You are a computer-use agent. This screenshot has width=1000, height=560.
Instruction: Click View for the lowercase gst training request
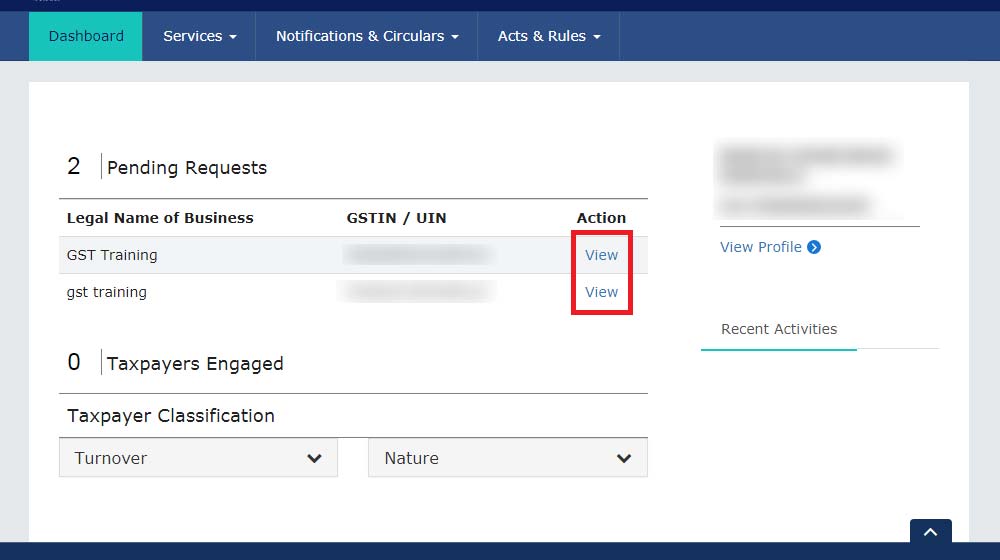(601, 292)
